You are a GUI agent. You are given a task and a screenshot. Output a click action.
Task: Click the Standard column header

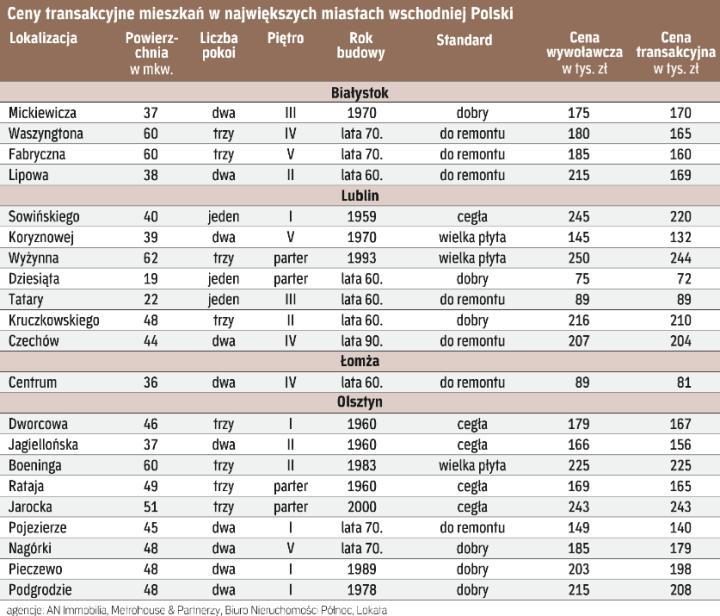click(x=464, y=40)
